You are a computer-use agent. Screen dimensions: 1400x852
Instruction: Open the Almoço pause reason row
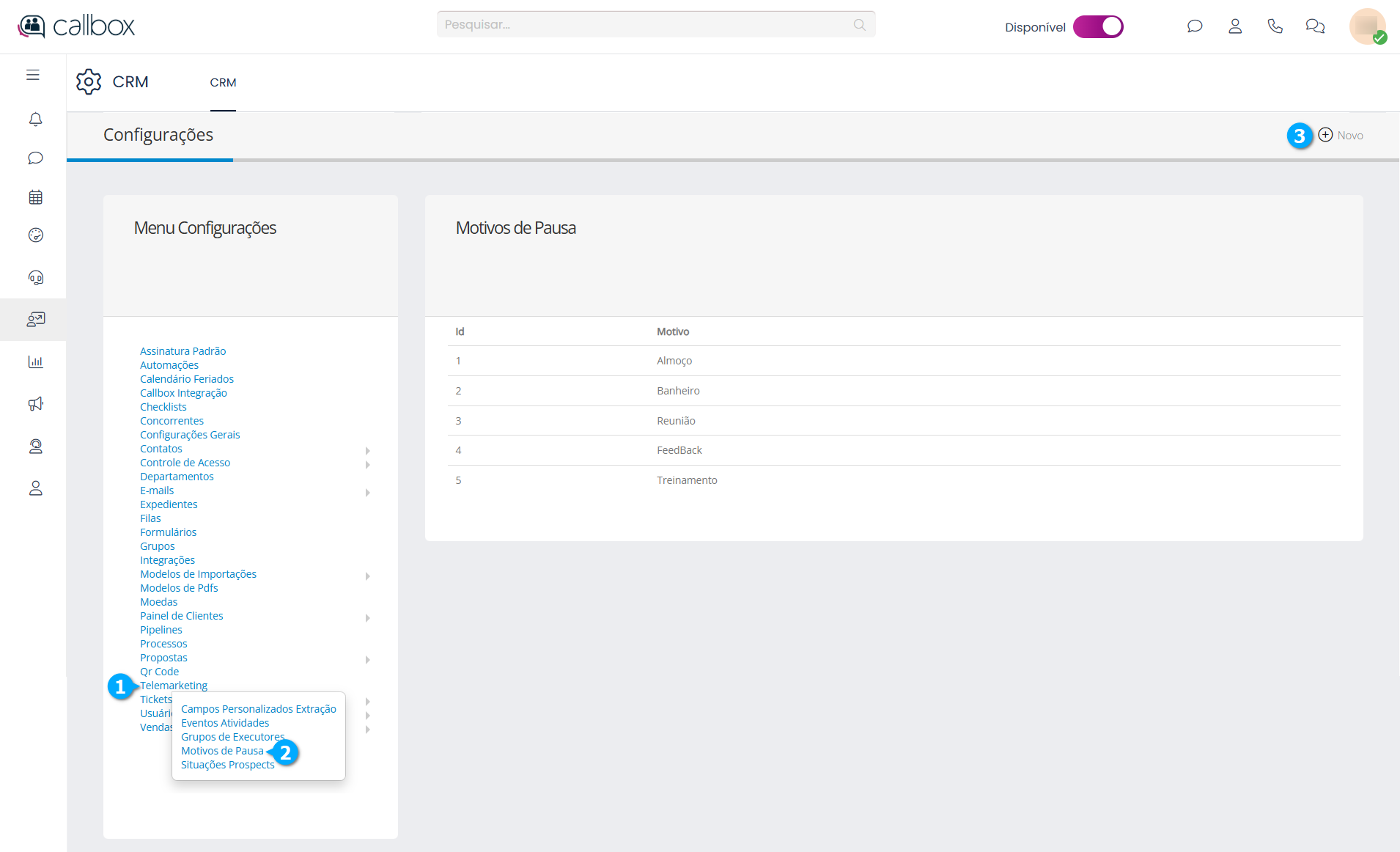click(674, 361)
